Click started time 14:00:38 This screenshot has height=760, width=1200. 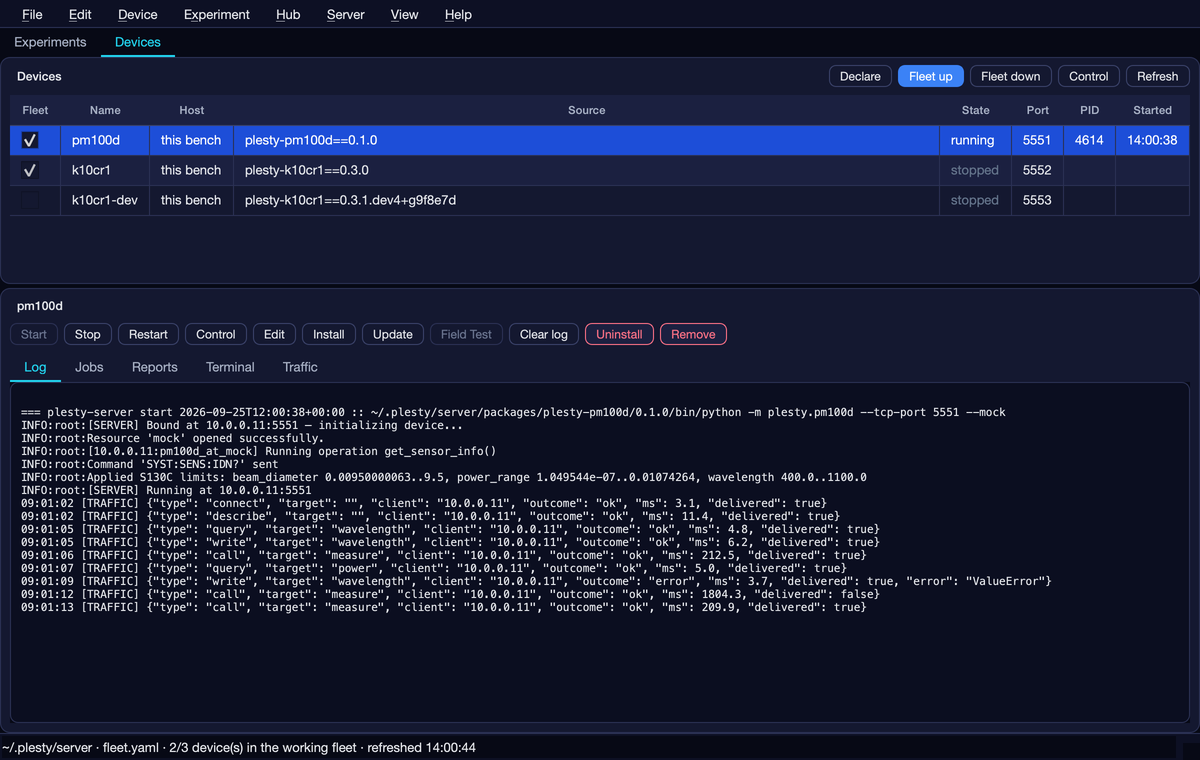point(1152,140)
